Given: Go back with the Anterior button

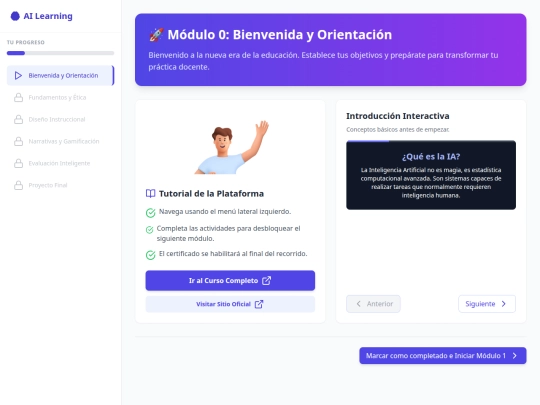Looking at the screenshot, I should coord(373,304).
